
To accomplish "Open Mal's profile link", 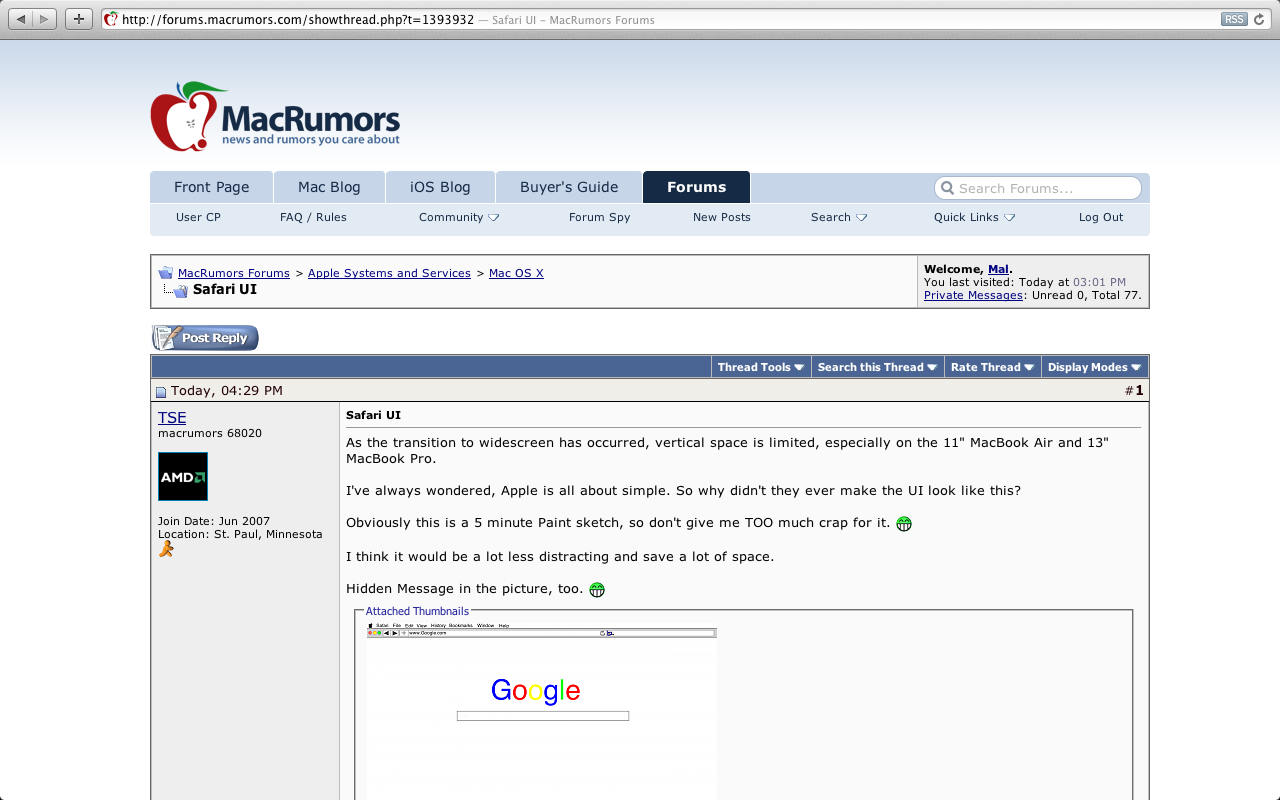I will click(998, 269).
